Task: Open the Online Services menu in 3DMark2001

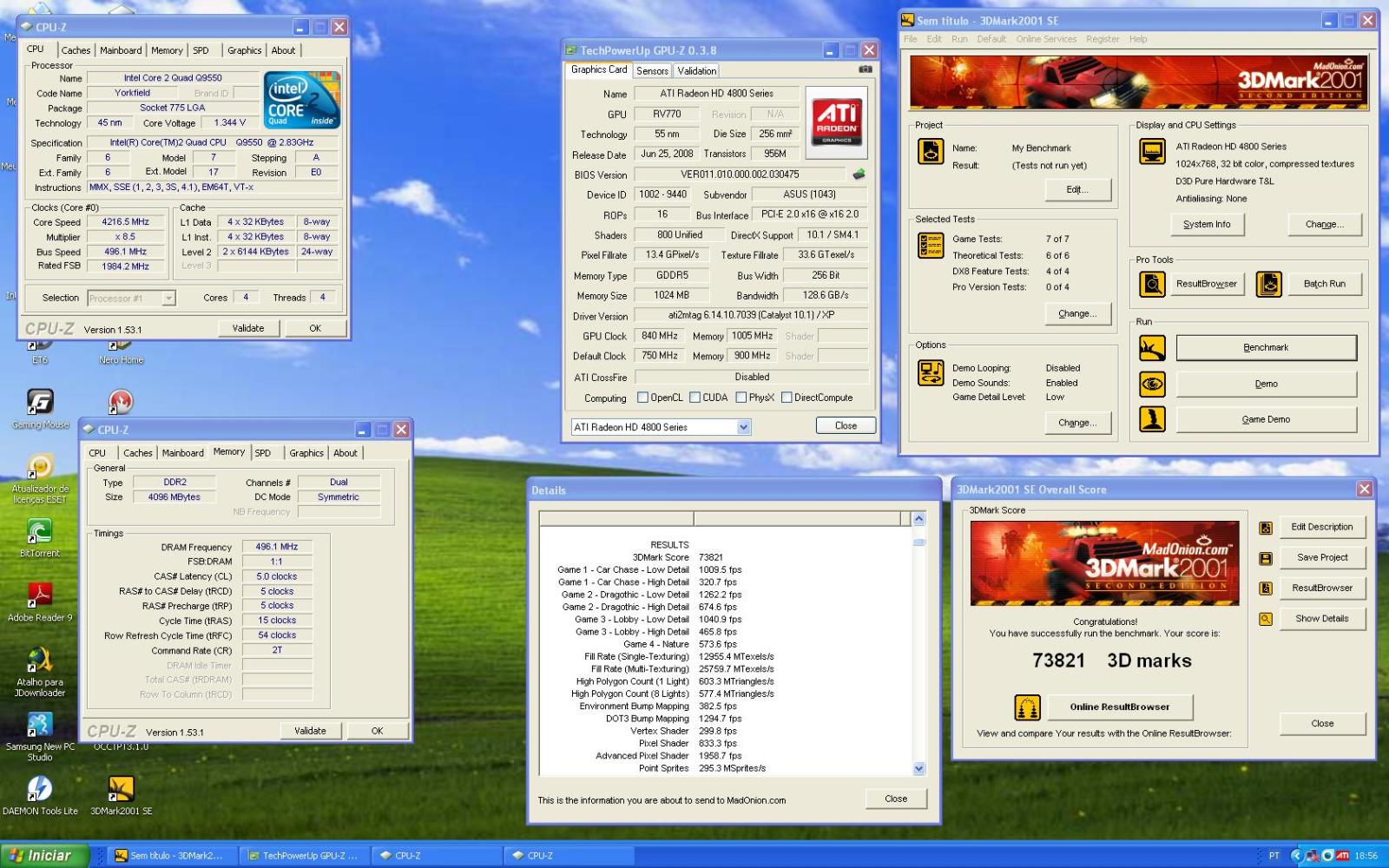Action: click(x=1046, y=39)
